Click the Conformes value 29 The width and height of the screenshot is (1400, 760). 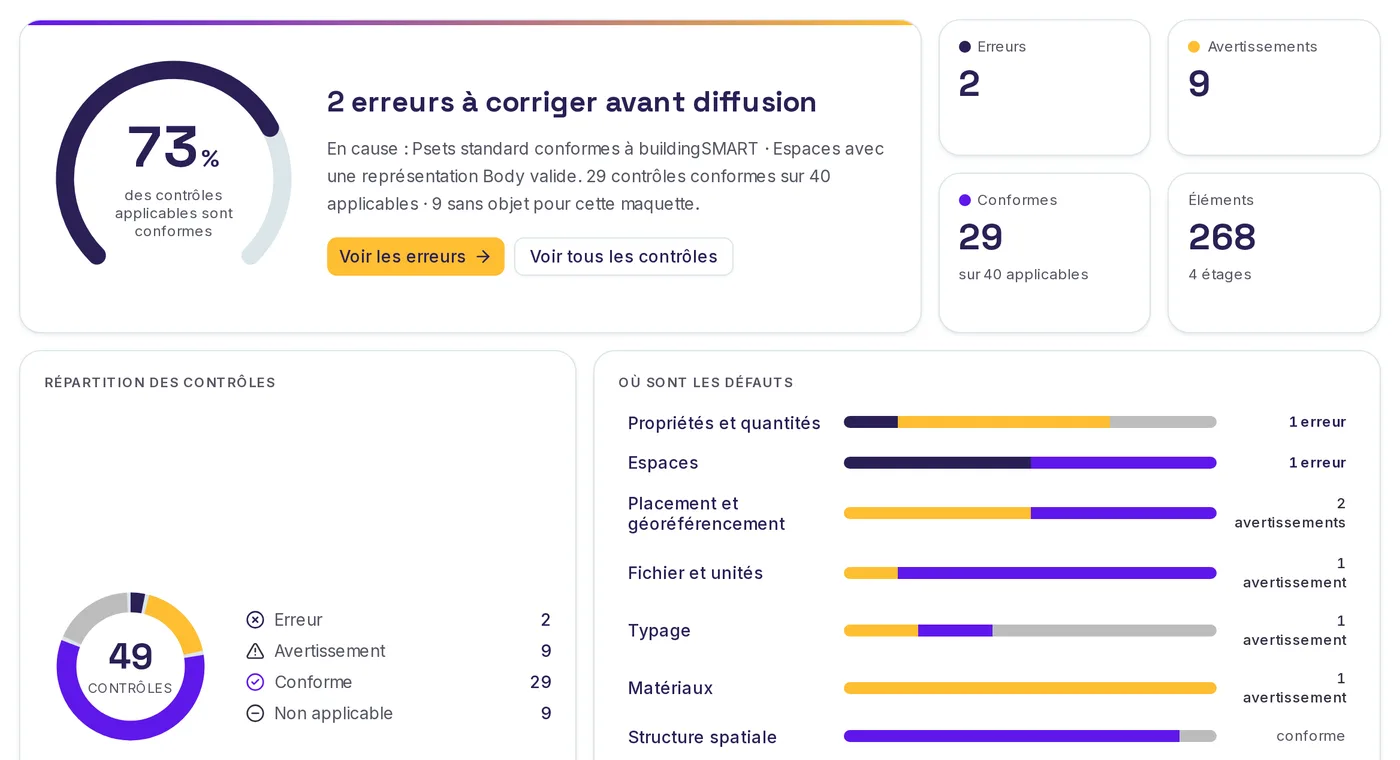(x=981, y=237)
